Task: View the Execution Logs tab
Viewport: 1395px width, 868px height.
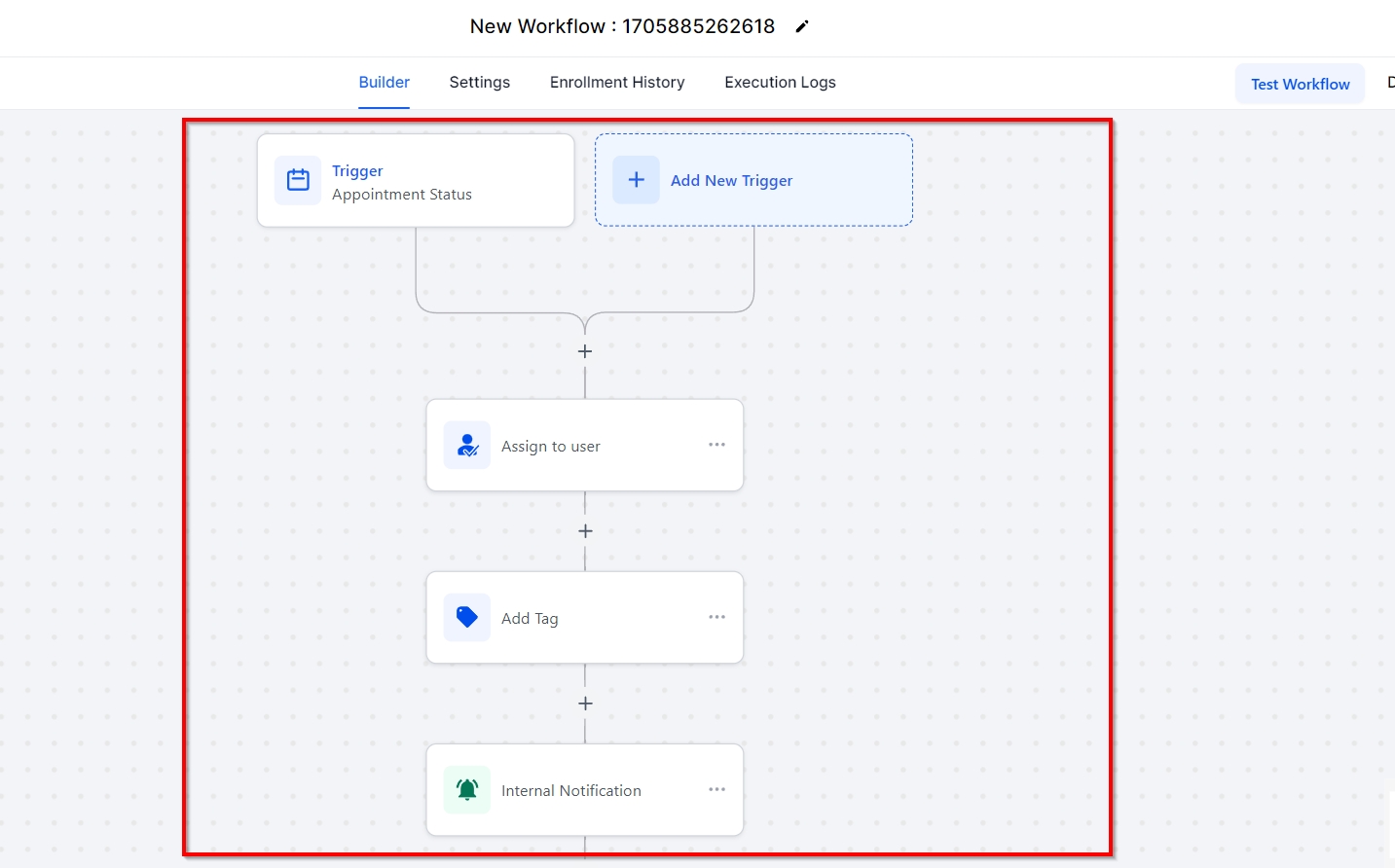Action: point(780,83)
